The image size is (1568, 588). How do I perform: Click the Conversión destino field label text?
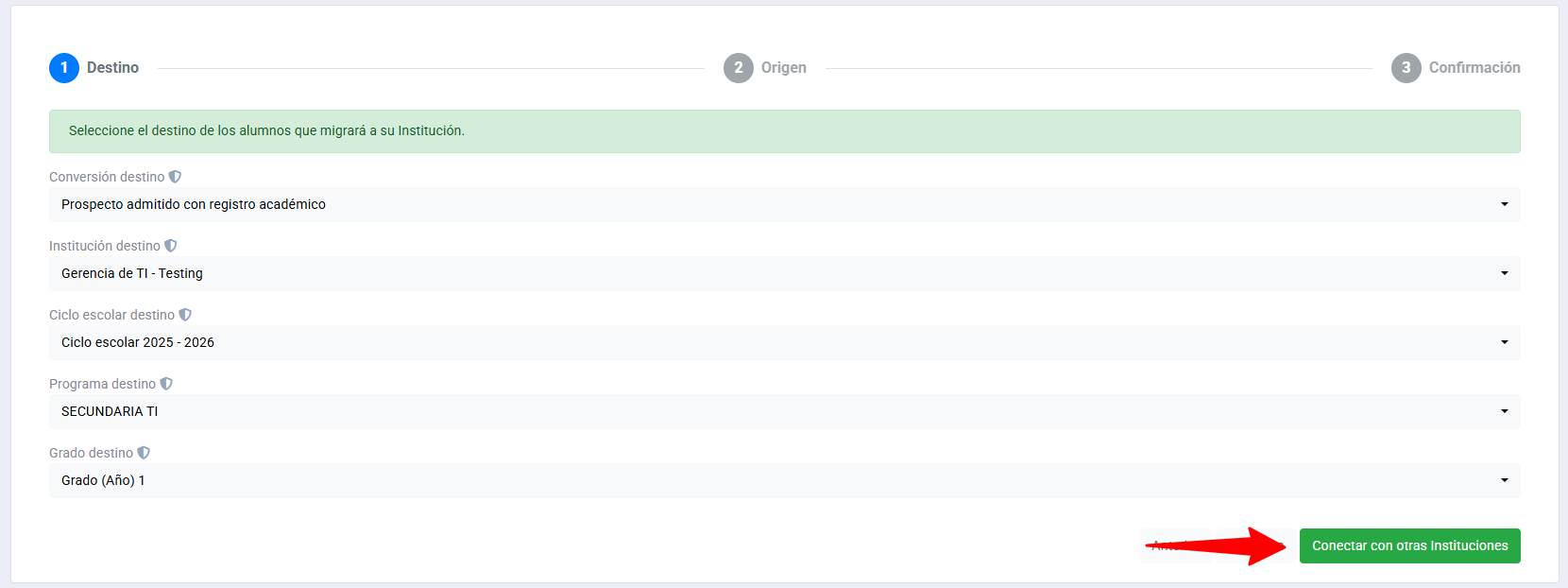(107, 177)
